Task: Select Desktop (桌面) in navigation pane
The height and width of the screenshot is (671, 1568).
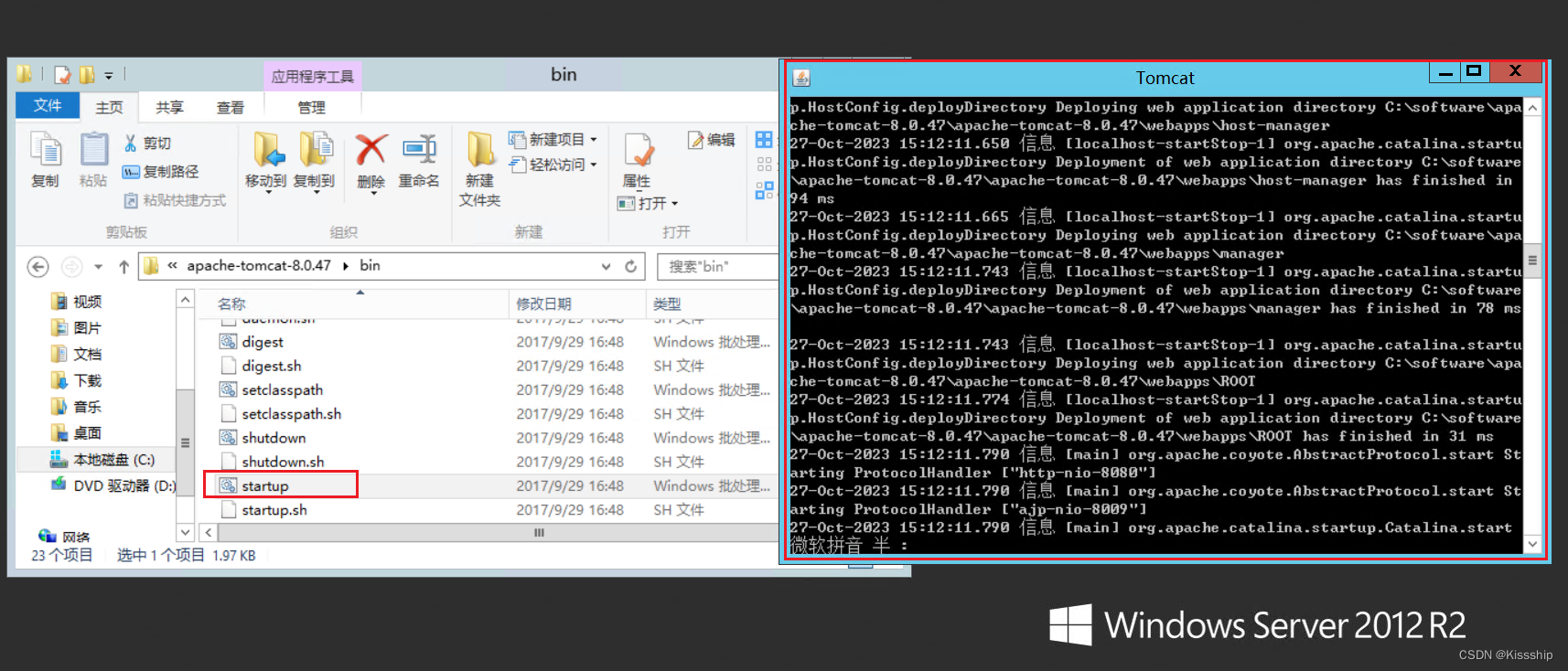Action: pyautogui.click(x=77, y=433)
